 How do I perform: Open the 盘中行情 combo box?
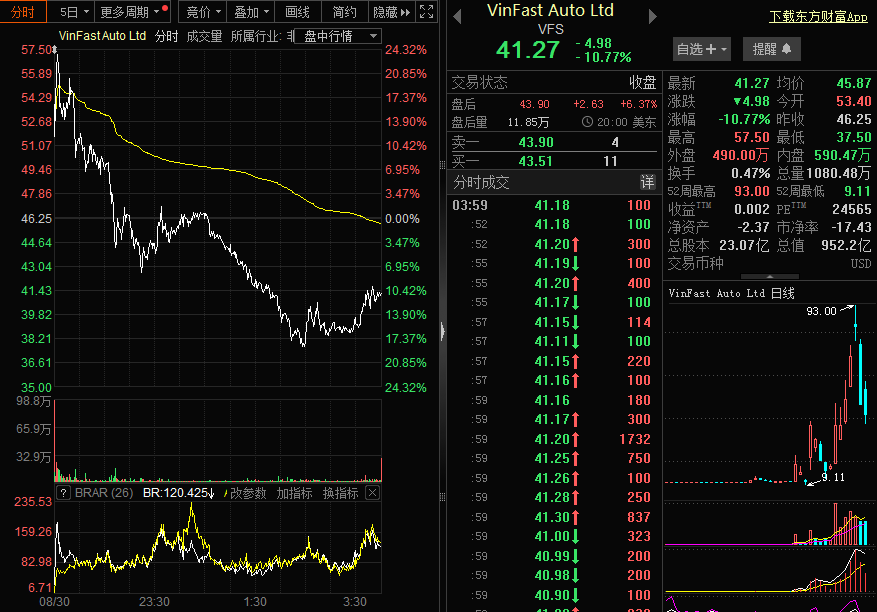[x=338, y=36]
